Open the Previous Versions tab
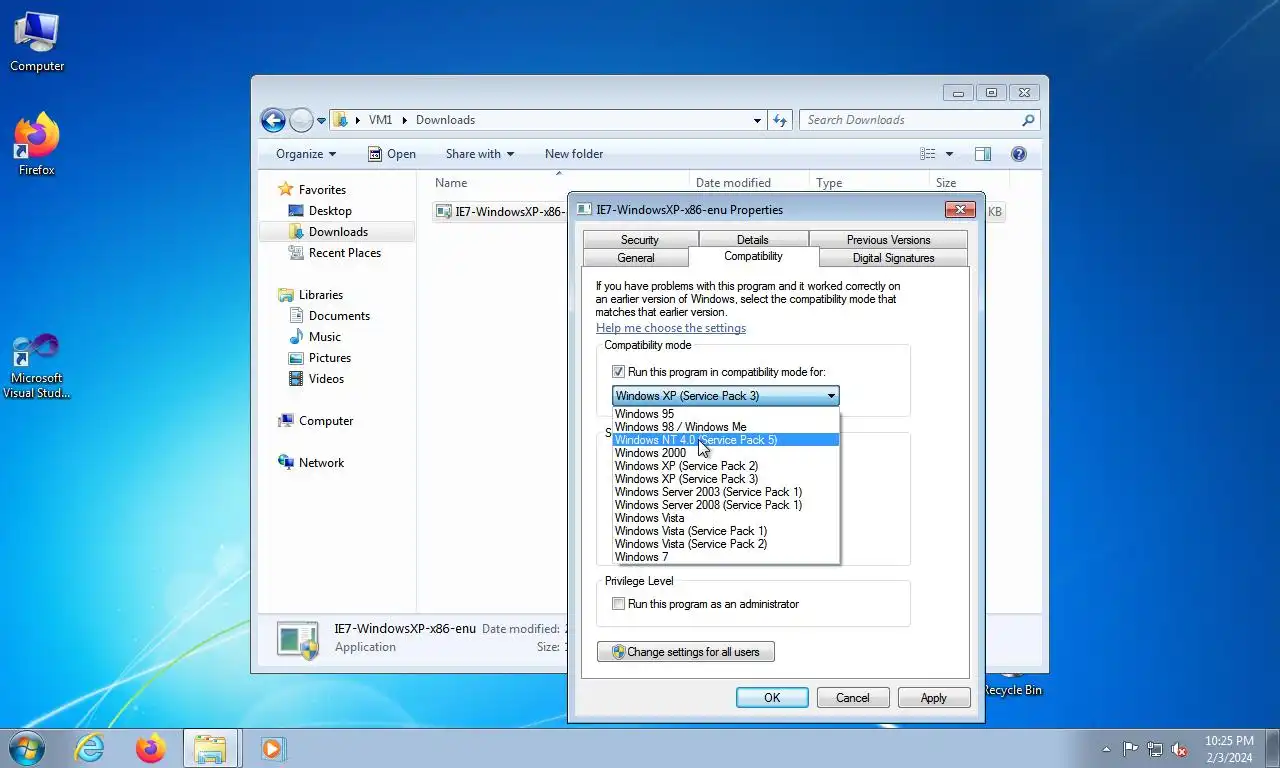This screenshot has width=1280, height=768. pyautogui.click(x=888, y=240)
